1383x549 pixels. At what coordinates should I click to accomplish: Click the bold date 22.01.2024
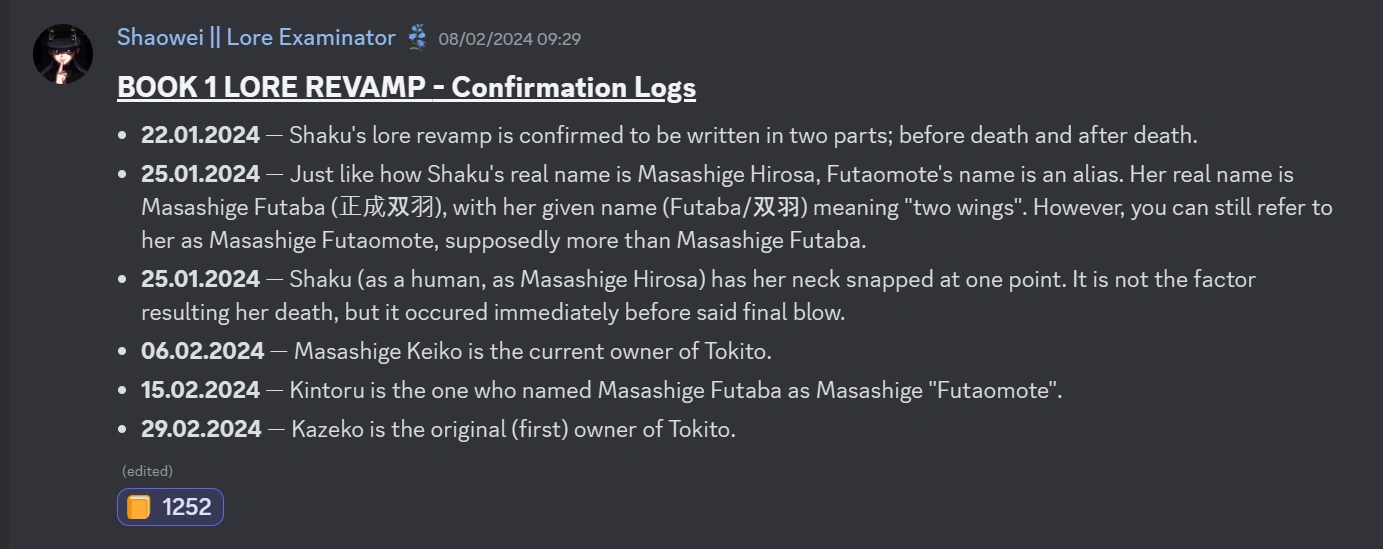coord(200,135)
